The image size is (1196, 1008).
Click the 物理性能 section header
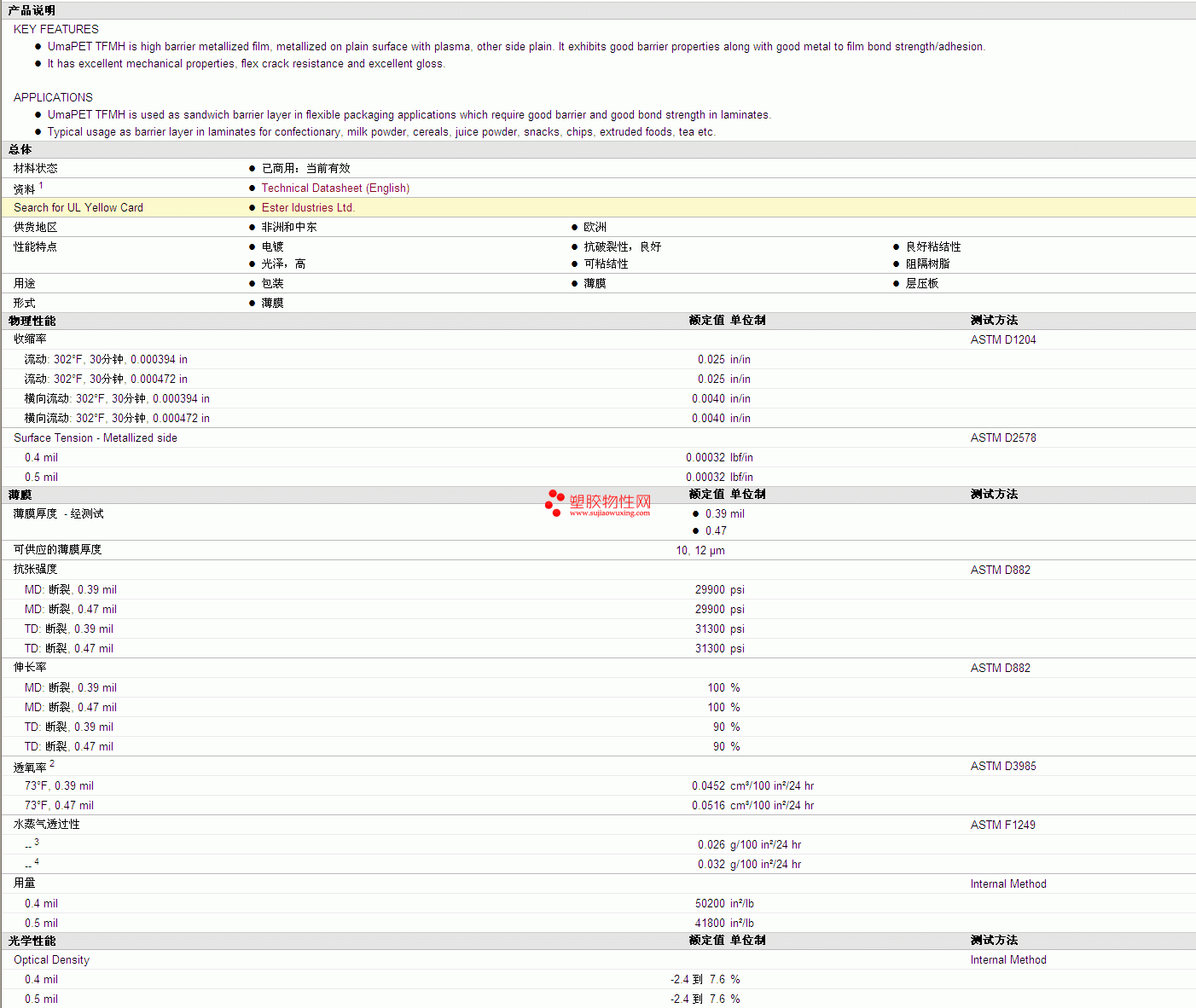tap(32, 321)
